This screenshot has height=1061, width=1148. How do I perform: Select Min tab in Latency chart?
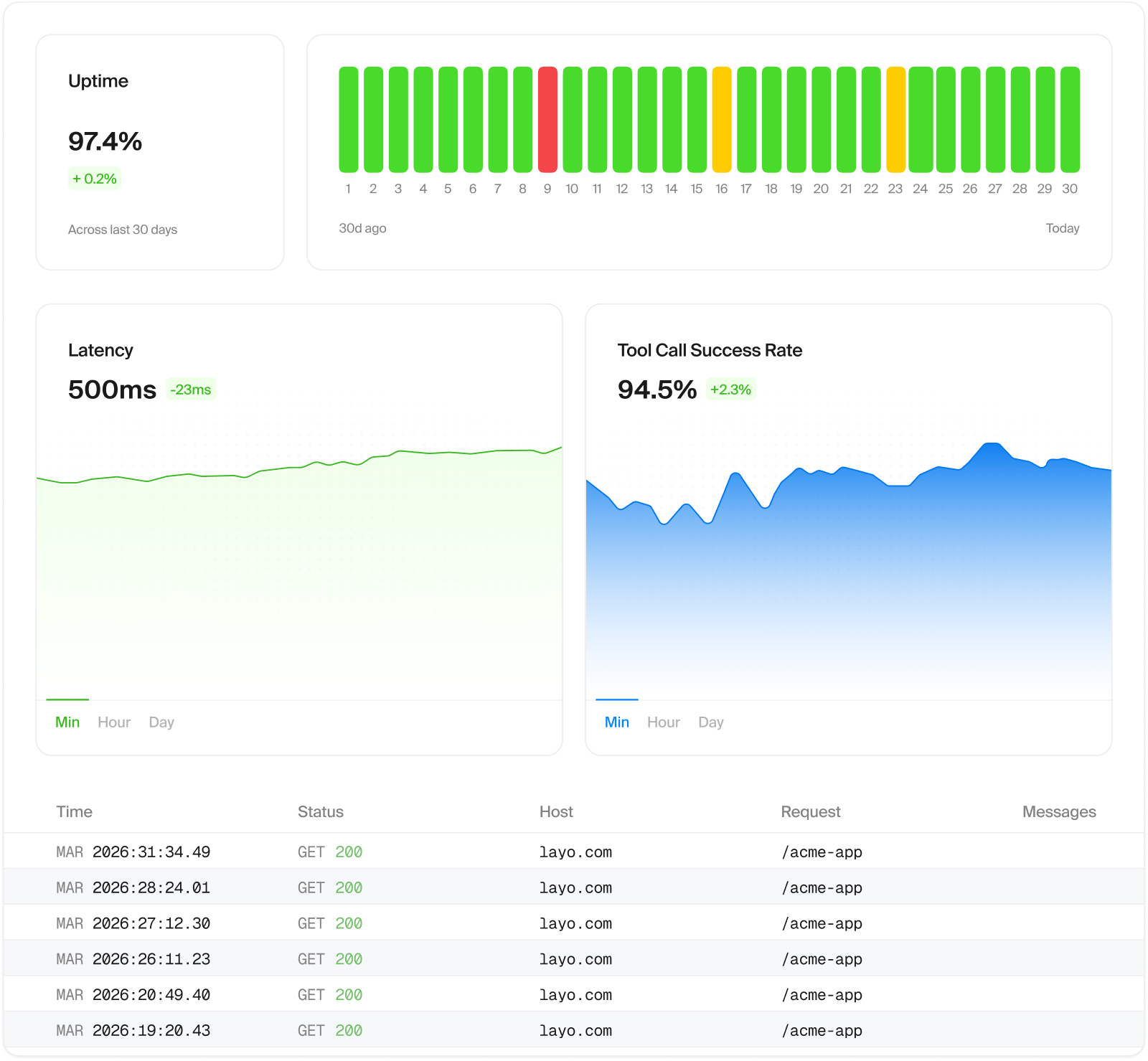pyautogui.click(x=67, y=722)
